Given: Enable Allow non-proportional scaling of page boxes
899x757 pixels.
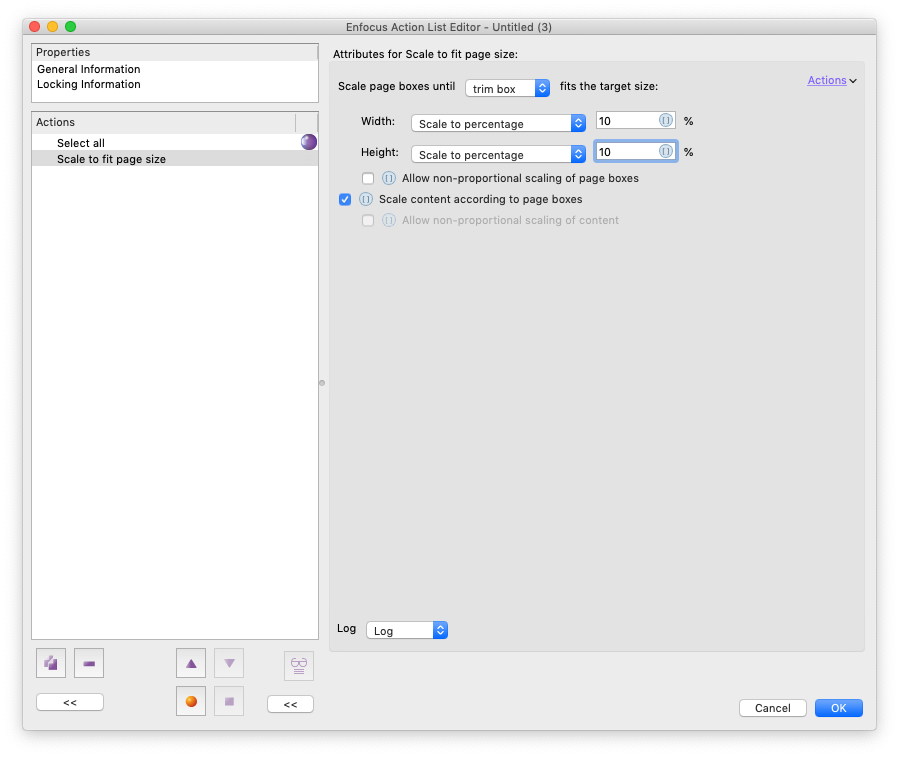Looking at the screenshot, I should [x=368, y=178].
